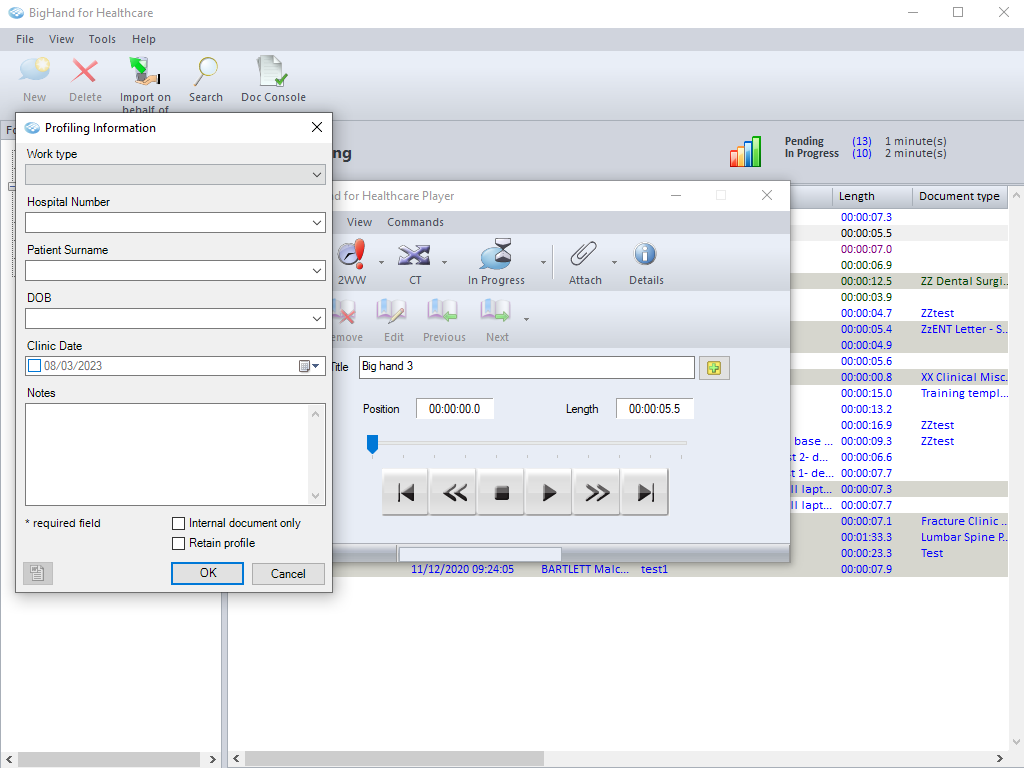Click the profile template icon button
This screenshot has height=768, width=1024.
37,573
